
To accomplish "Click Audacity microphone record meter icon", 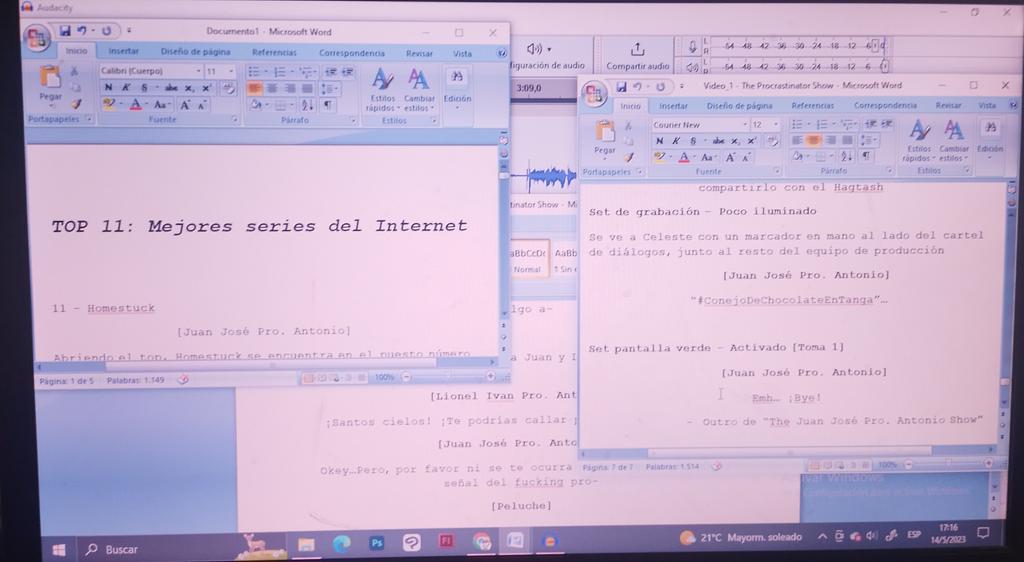I will 692,46.
